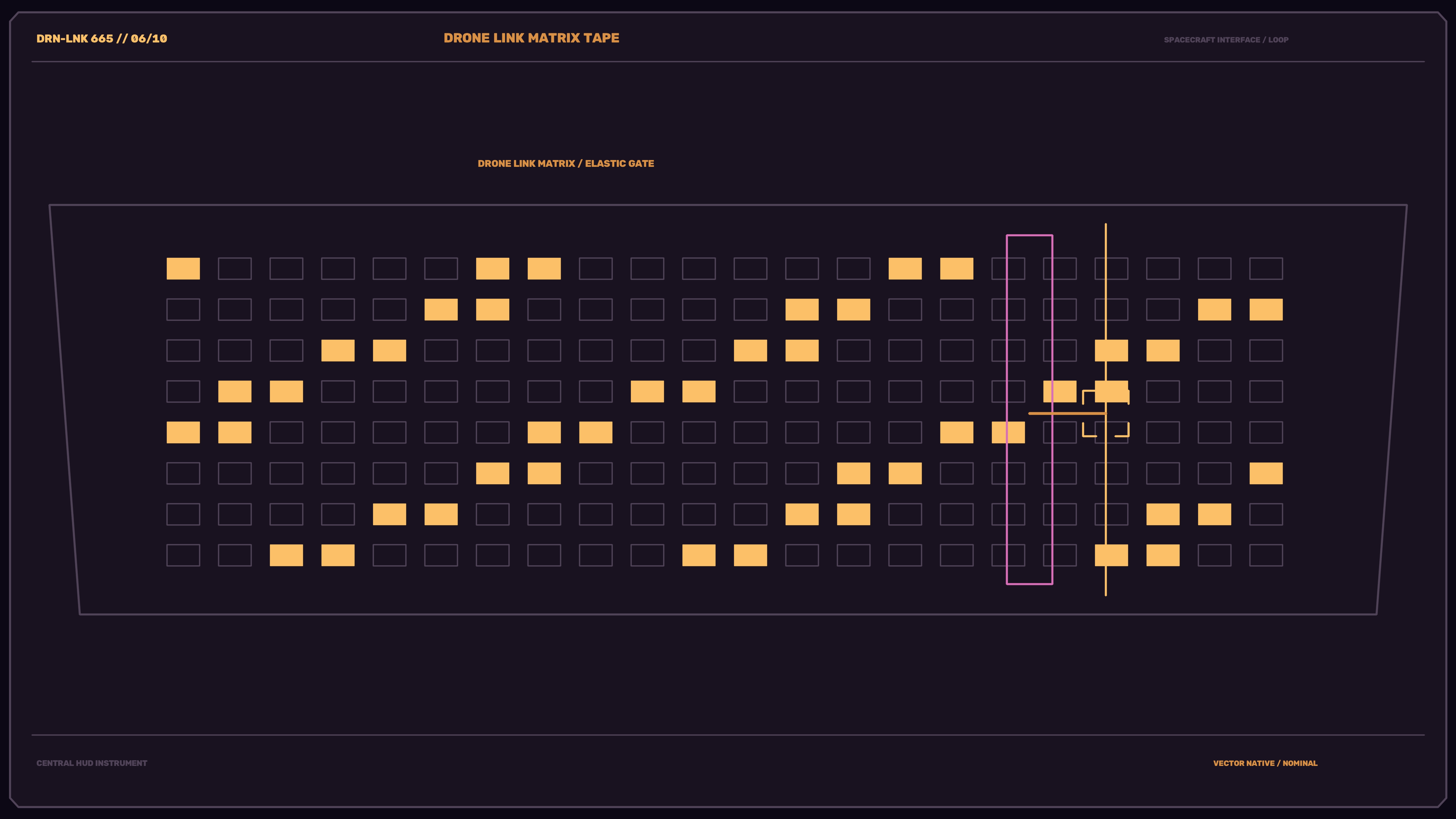
Task: Click the yellow vertical playhead line
Action: (x=1106, y=409)
